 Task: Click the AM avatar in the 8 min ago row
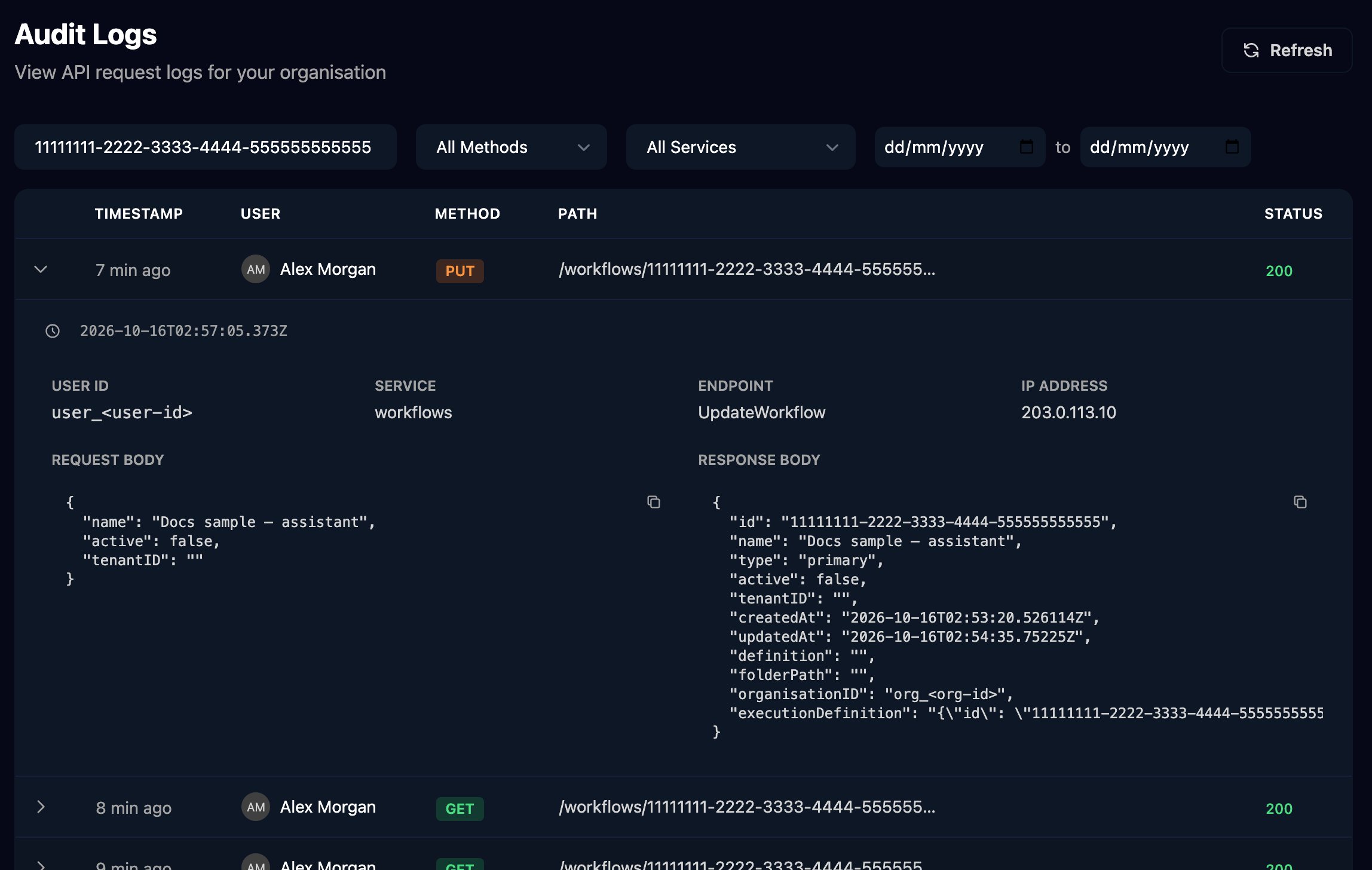pos(256,807)
